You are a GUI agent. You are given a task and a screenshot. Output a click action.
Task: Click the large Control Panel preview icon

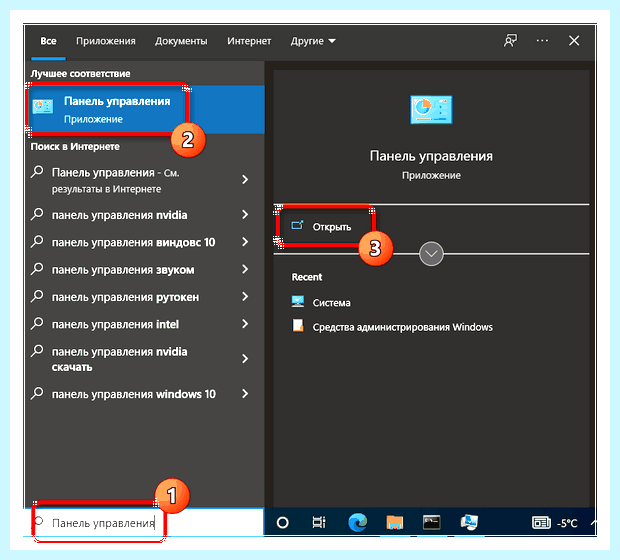click(x=431, y=110)
